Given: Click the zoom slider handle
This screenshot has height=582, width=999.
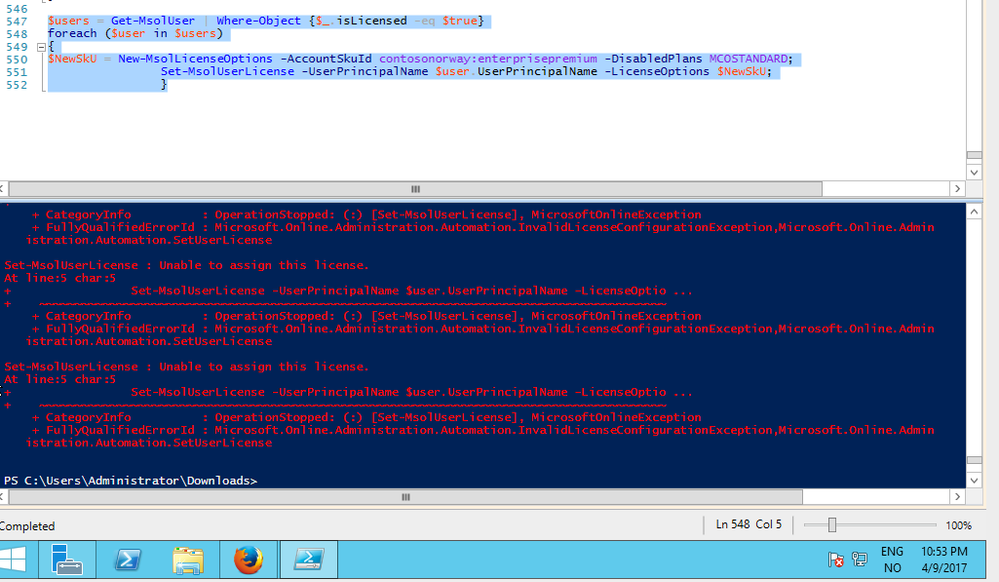Looking at the screenshot, I should [831, 525].
